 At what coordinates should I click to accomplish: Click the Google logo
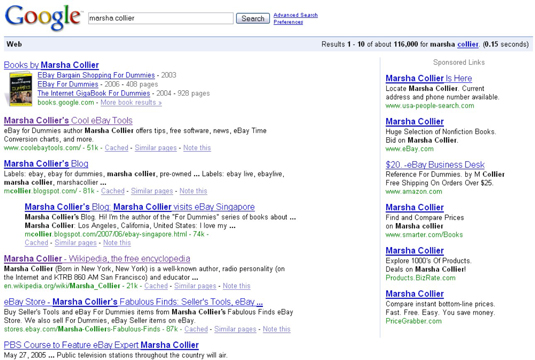pyautogui.click(x=43, y=18)
